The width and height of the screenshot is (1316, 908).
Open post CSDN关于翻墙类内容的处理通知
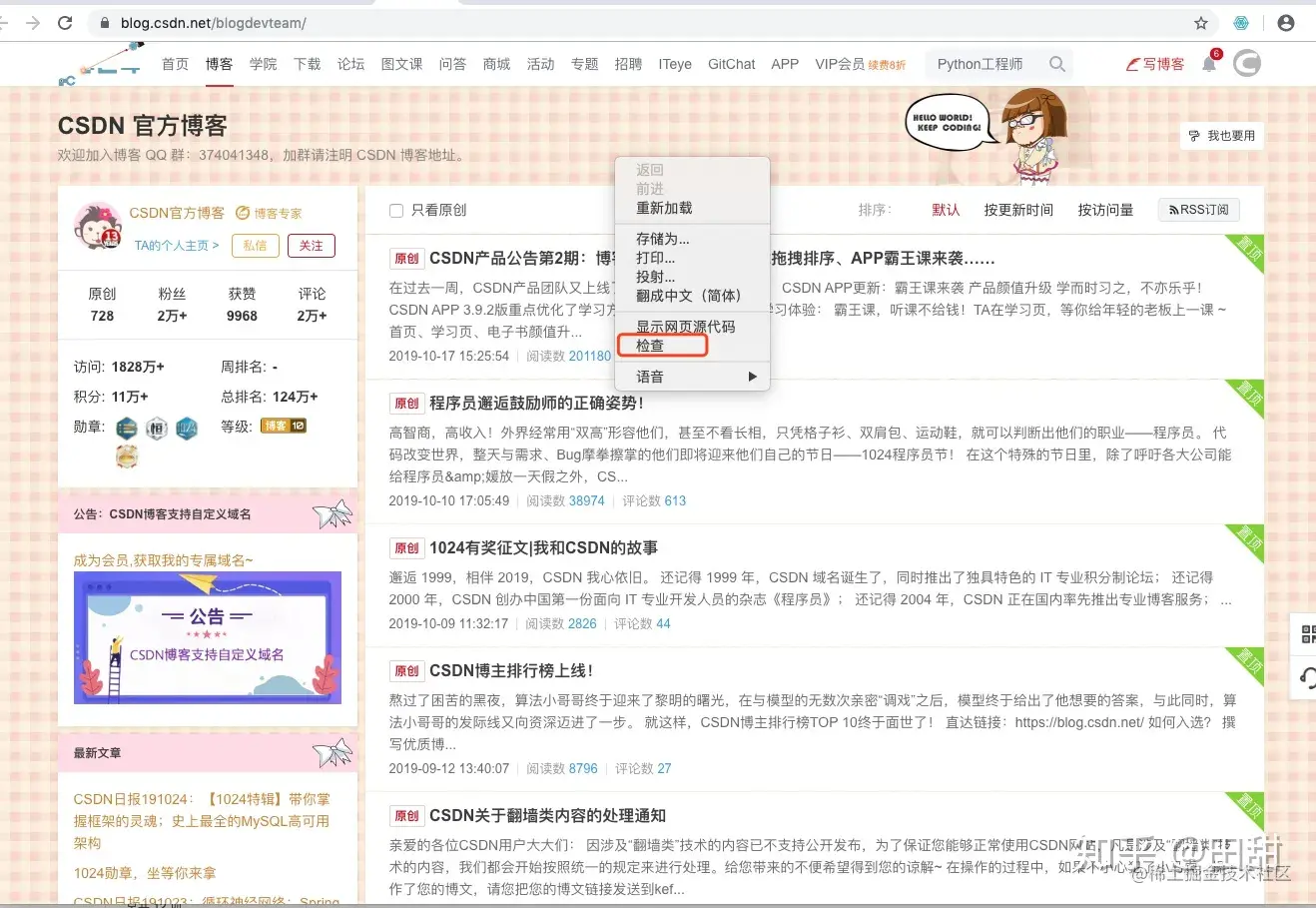[x=547, y=816]
